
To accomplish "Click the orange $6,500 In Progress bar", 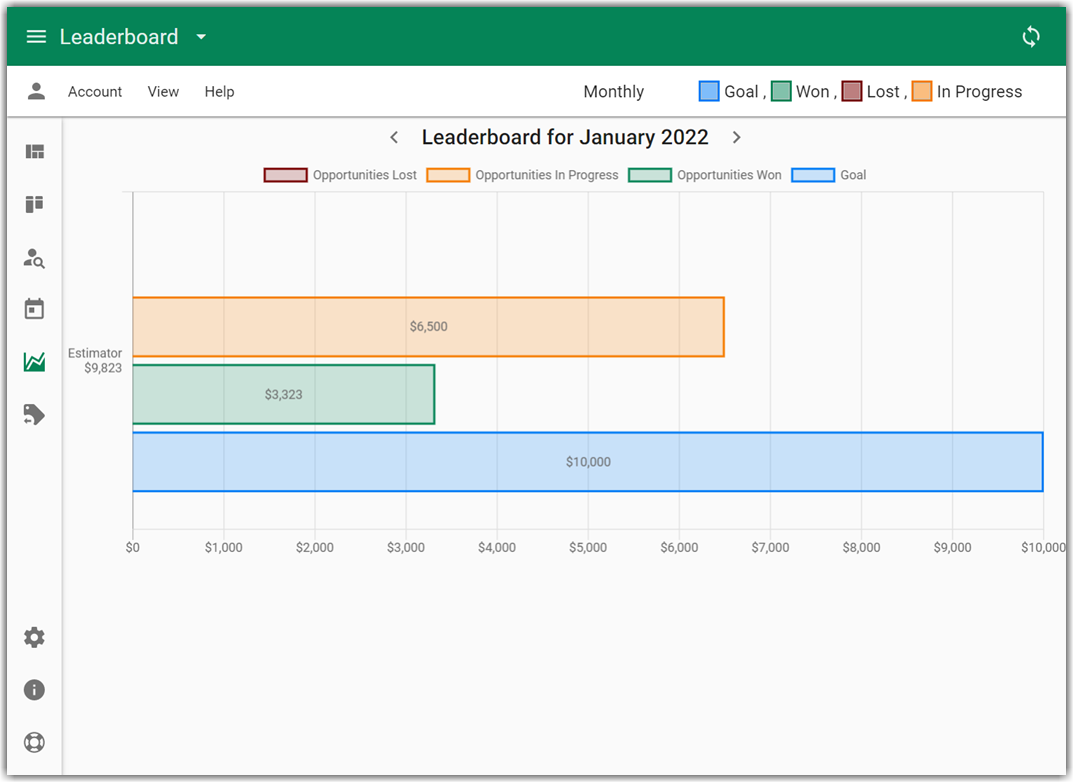I will pos(428,327).
